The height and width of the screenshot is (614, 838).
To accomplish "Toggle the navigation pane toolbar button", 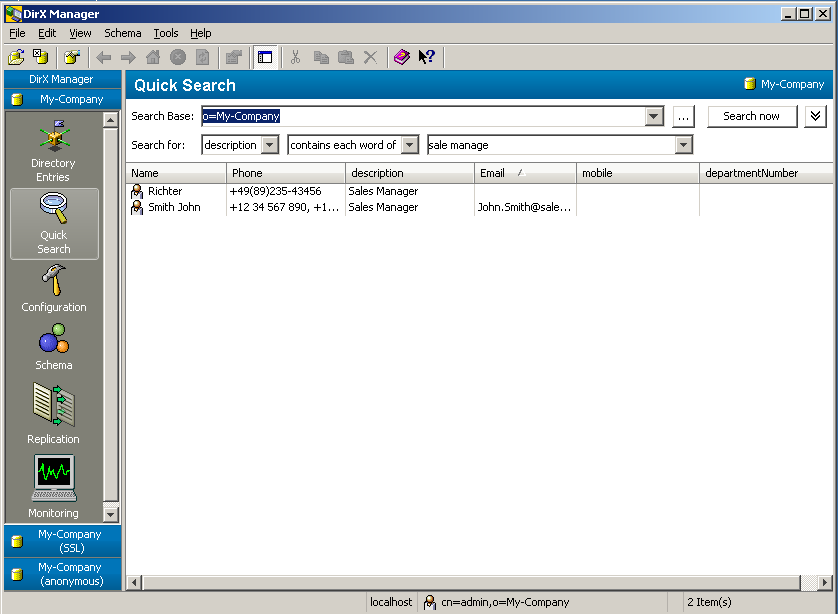I will [264, 57].
